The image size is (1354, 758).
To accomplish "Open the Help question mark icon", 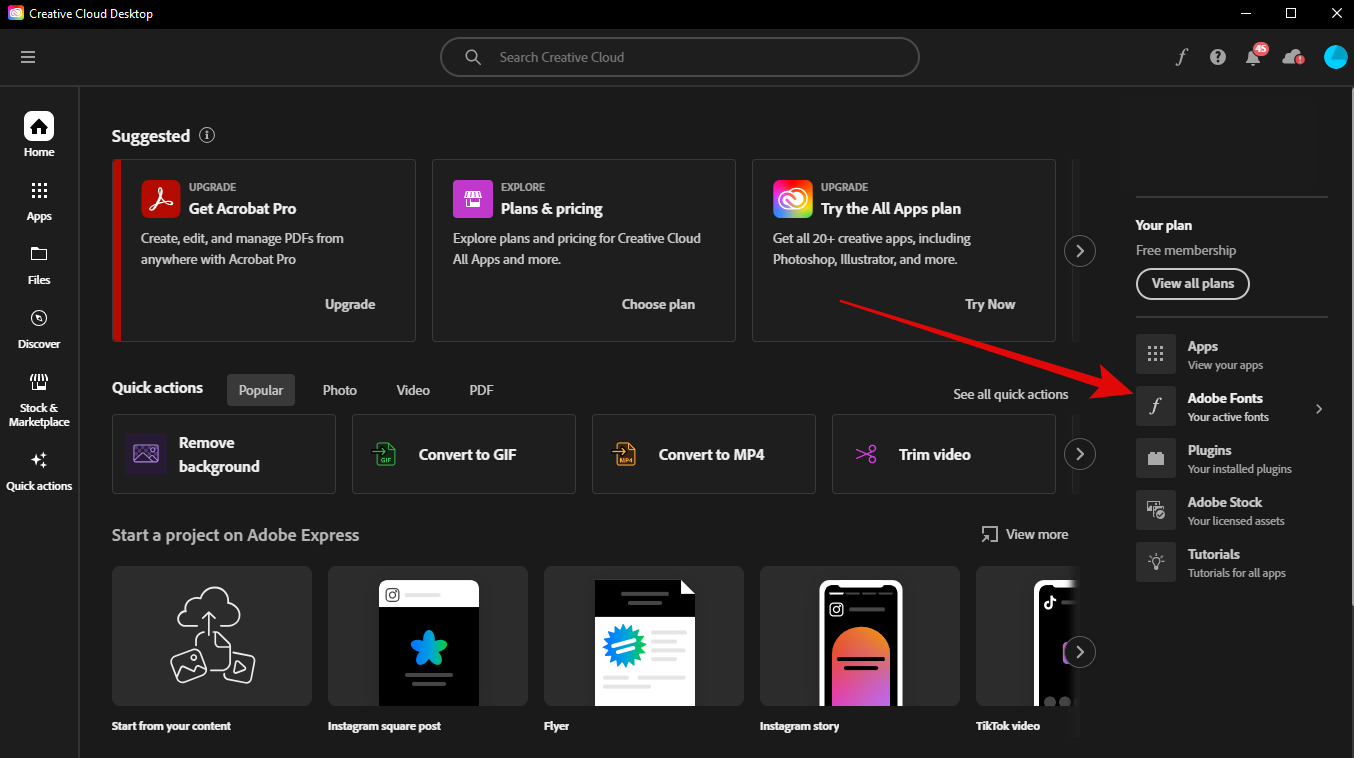I will coord(1217,57).
